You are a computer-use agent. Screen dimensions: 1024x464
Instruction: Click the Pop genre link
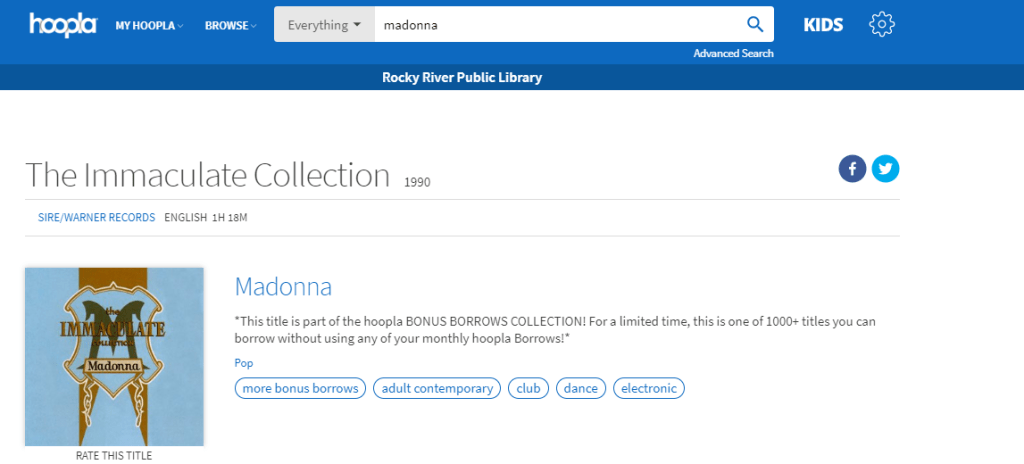coord(244,363)
